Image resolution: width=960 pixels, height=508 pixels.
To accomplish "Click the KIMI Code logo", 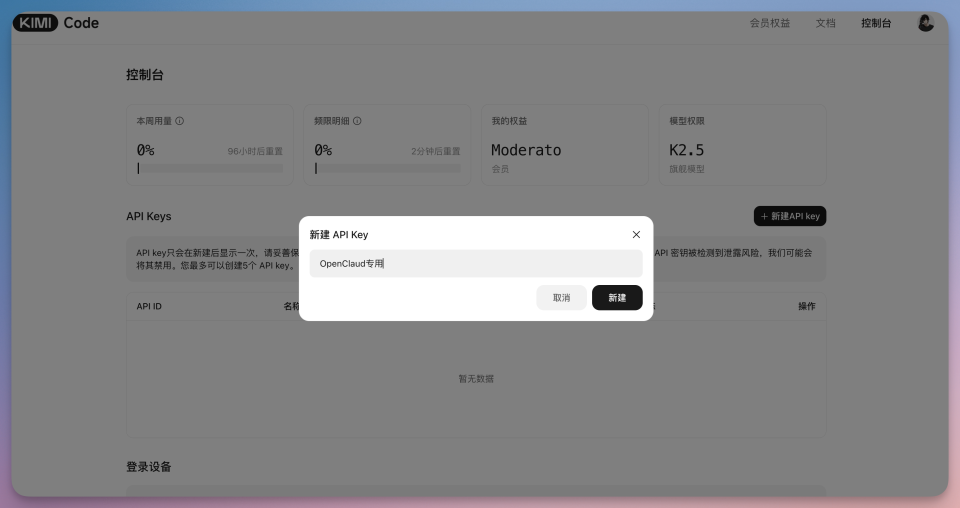I will click(56, 23).
